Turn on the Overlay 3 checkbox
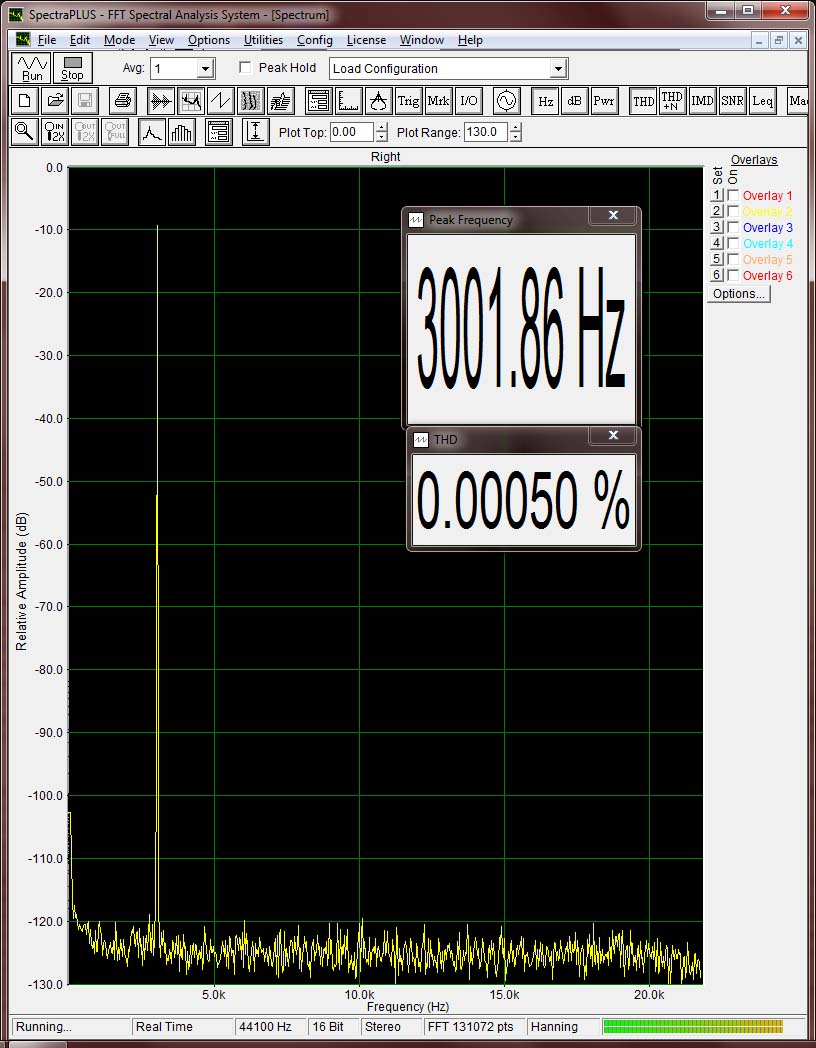The height and width of the screenshot is (1048, 816). pos(733,228)
